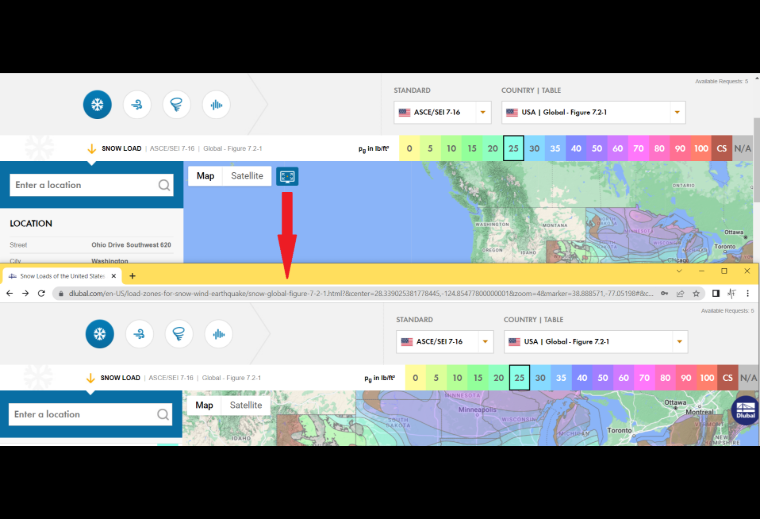Viewport: 760px width, 519px height.
Task: Open USA Global Figure 7.2-1 dropdown in upper view
Action: point(593,112)
